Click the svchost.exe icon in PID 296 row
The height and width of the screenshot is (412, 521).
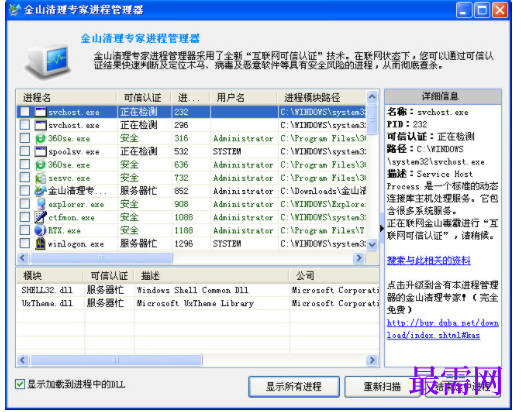40,125
